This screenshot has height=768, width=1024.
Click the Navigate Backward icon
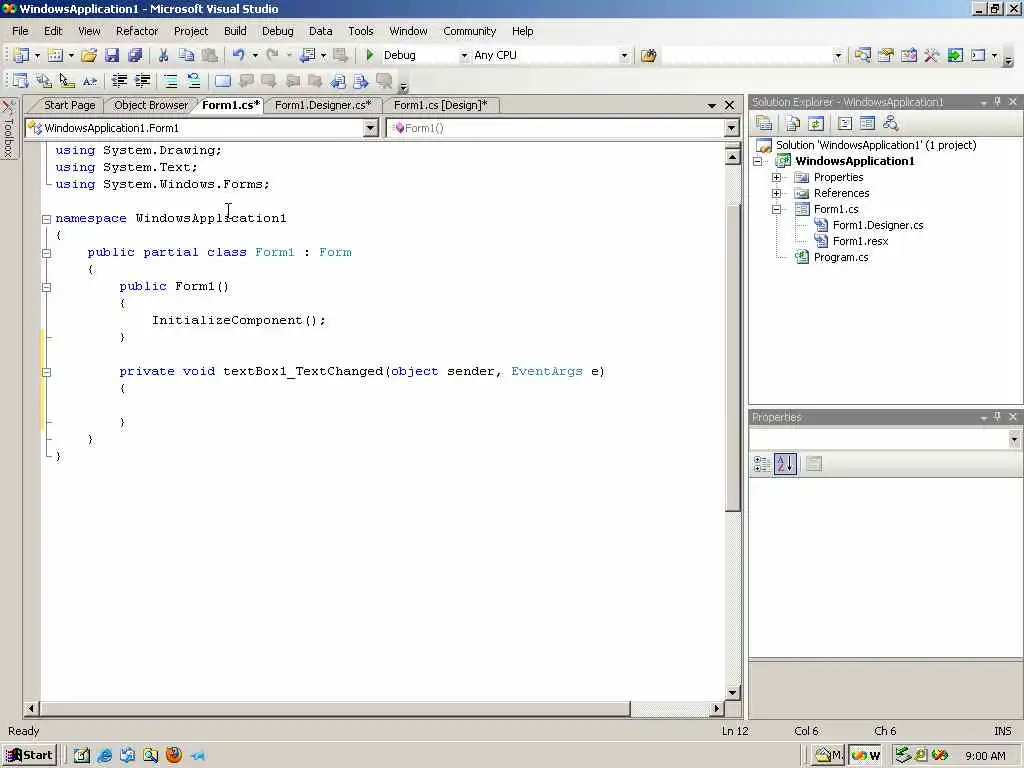[307, 56]
